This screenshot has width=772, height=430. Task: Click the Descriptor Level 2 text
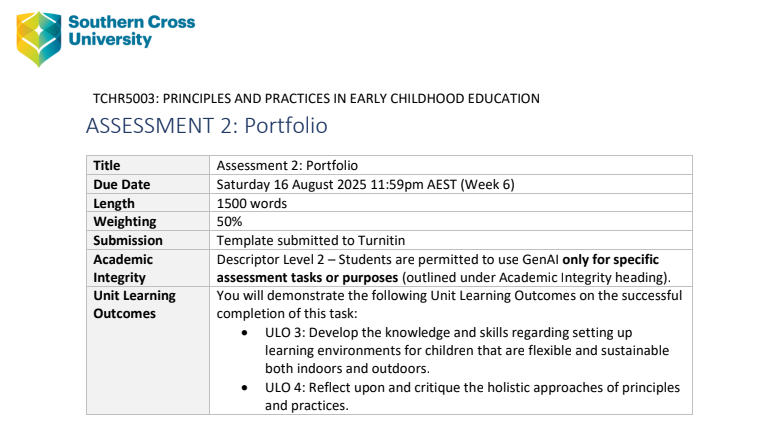(272, 259)
